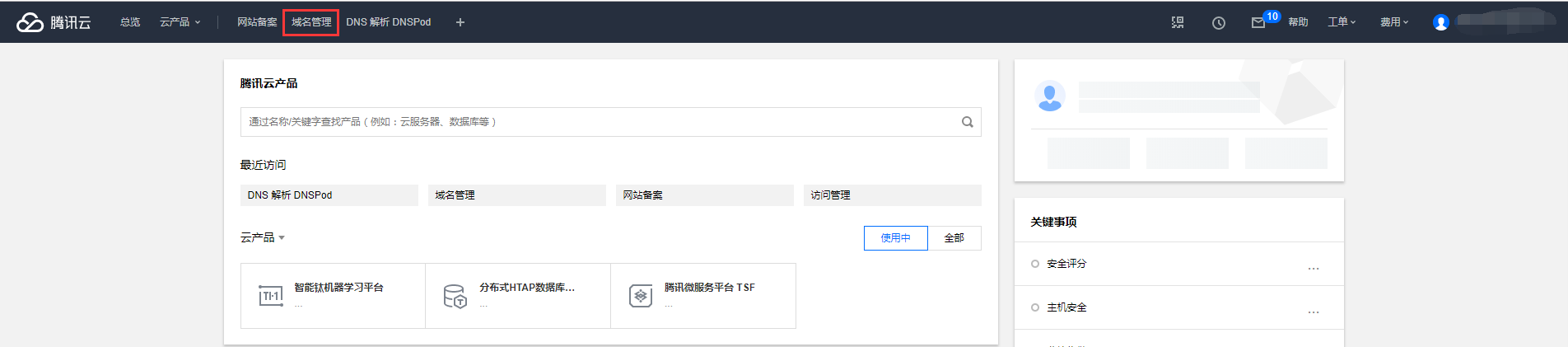Click the search magnifier icon
This screenshot has height=347, width=1568.
(x=968, y=122)
